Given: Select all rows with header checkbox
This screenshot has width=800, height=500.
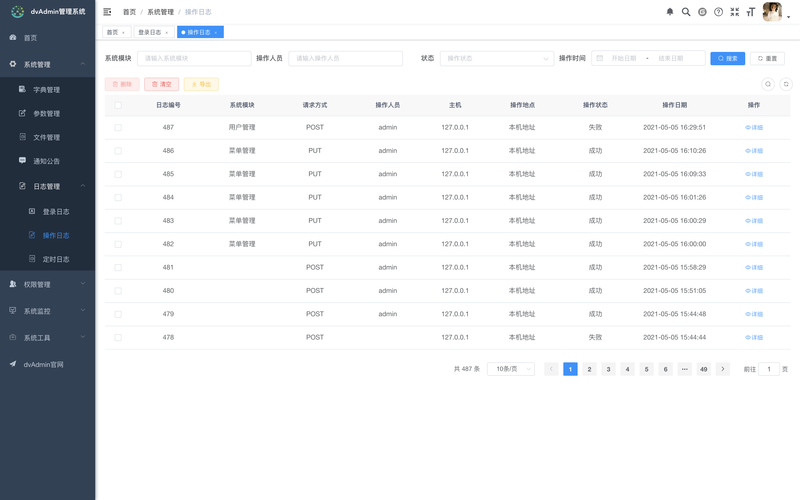Looking at the screenshot, I should [118, 105].
